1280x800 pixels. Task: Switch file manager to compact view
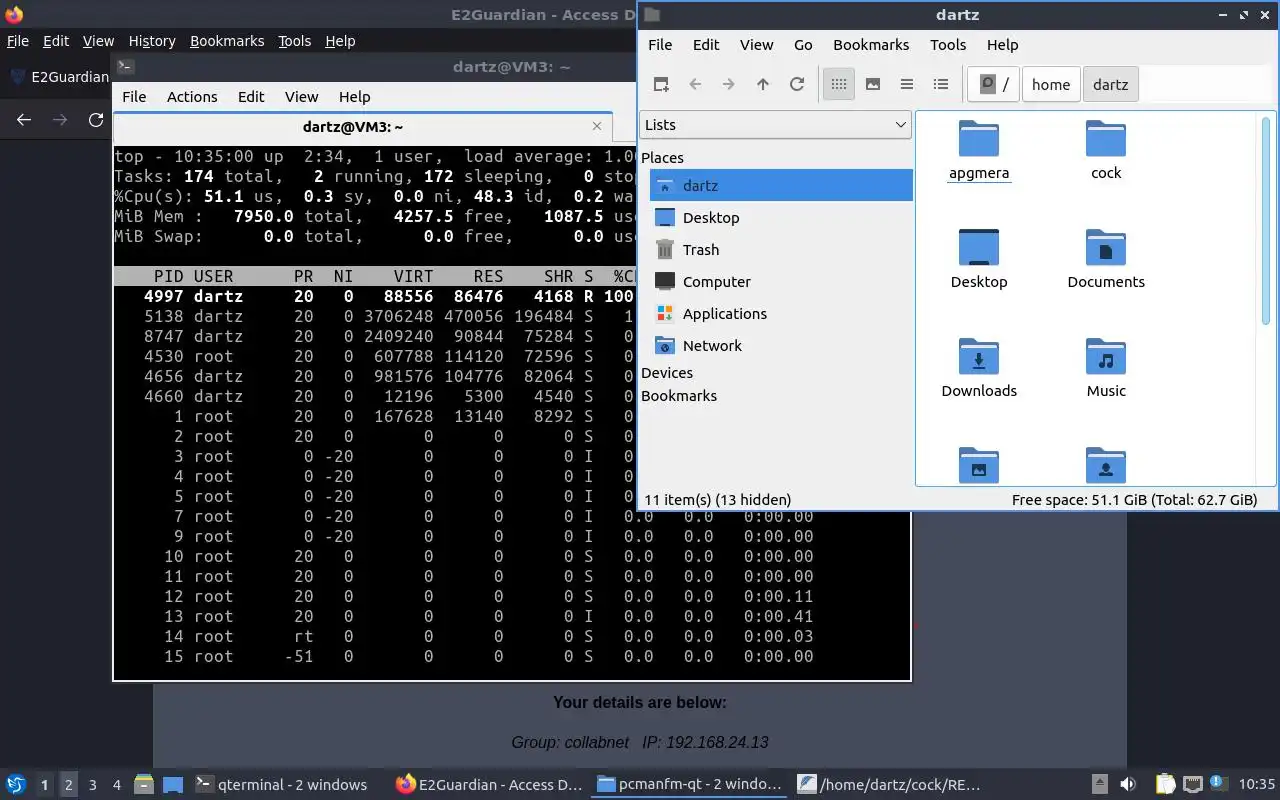(x=907, y=85)
